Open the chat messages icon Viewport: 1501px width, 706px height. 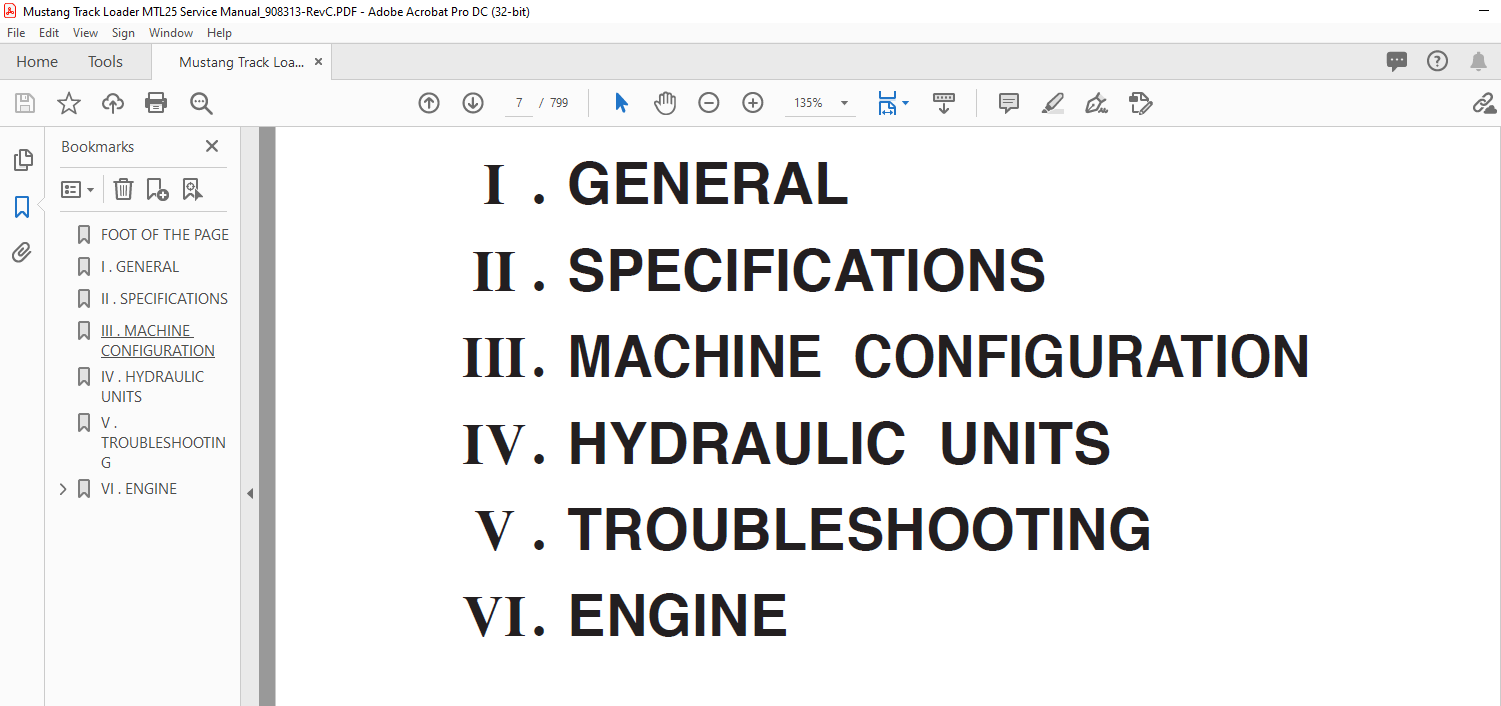pyautogui.click(x=1397, y=61)
